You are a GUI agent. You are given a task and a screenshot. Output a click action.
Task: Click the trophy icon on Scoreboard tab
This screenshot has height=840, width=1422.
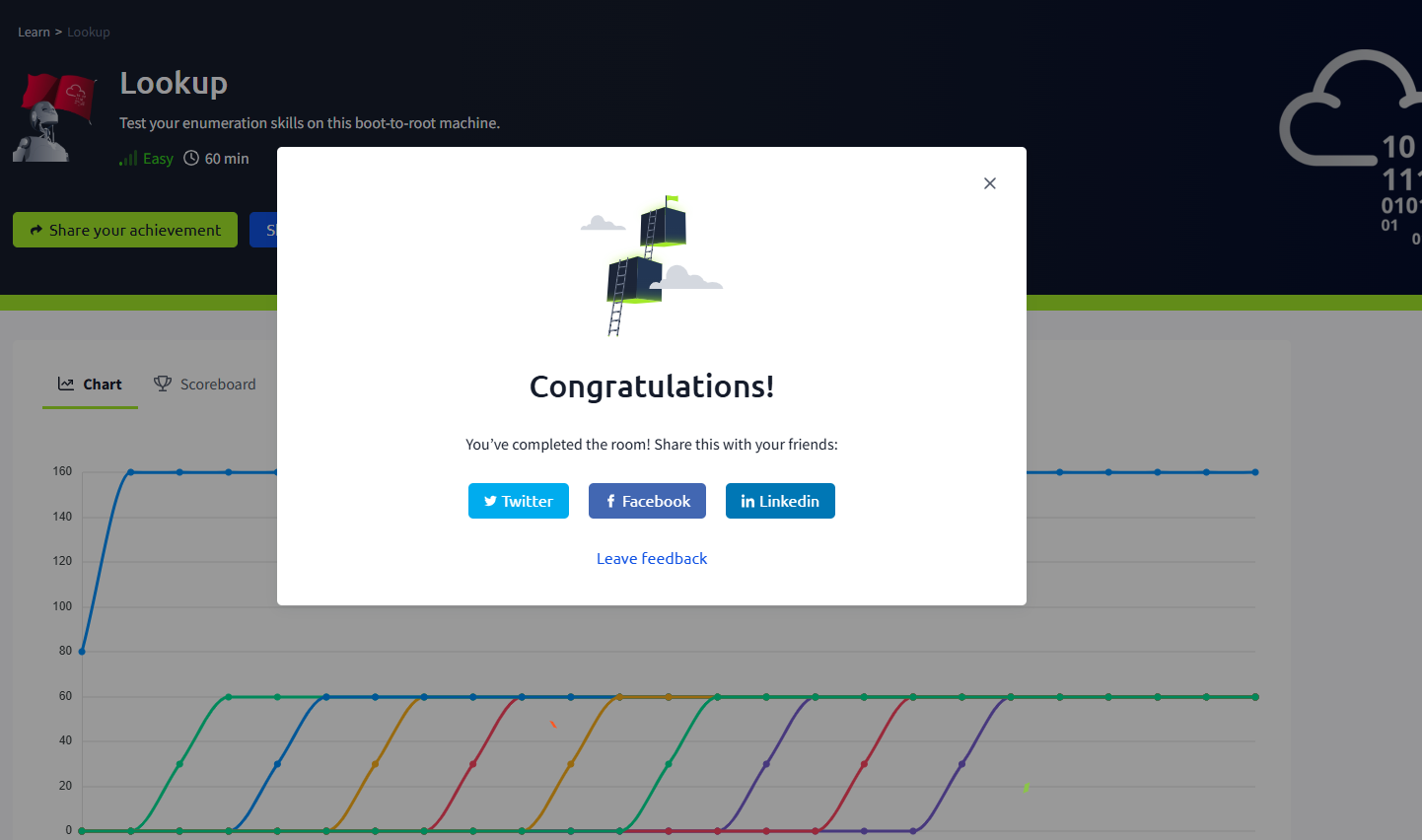pyautogui.click(x=163, y=384)
